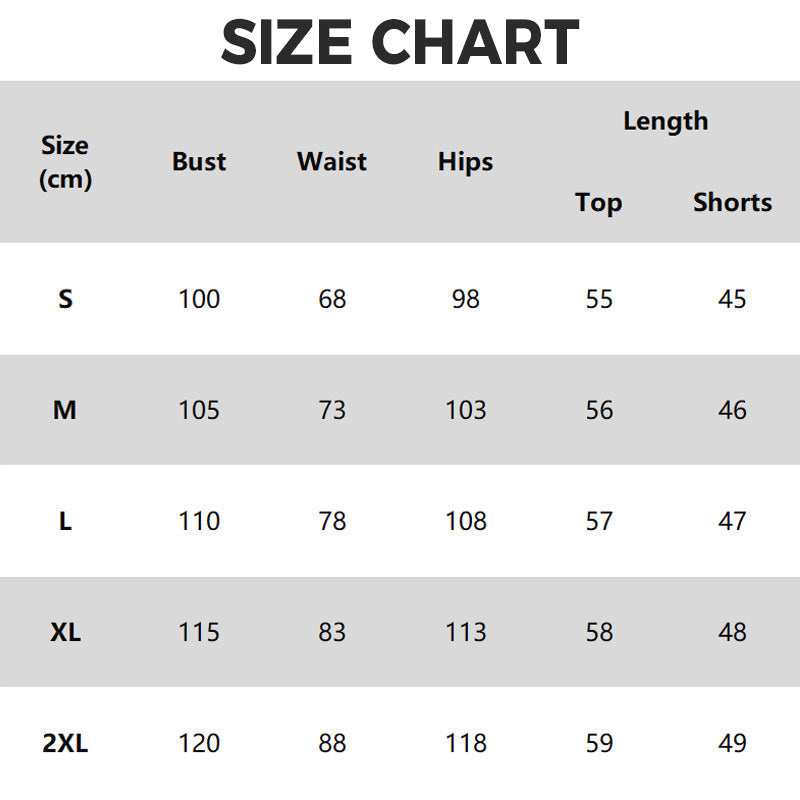Click shorts length 45 for size S
The height and width of the screenshot is (800, 800).
732,299
